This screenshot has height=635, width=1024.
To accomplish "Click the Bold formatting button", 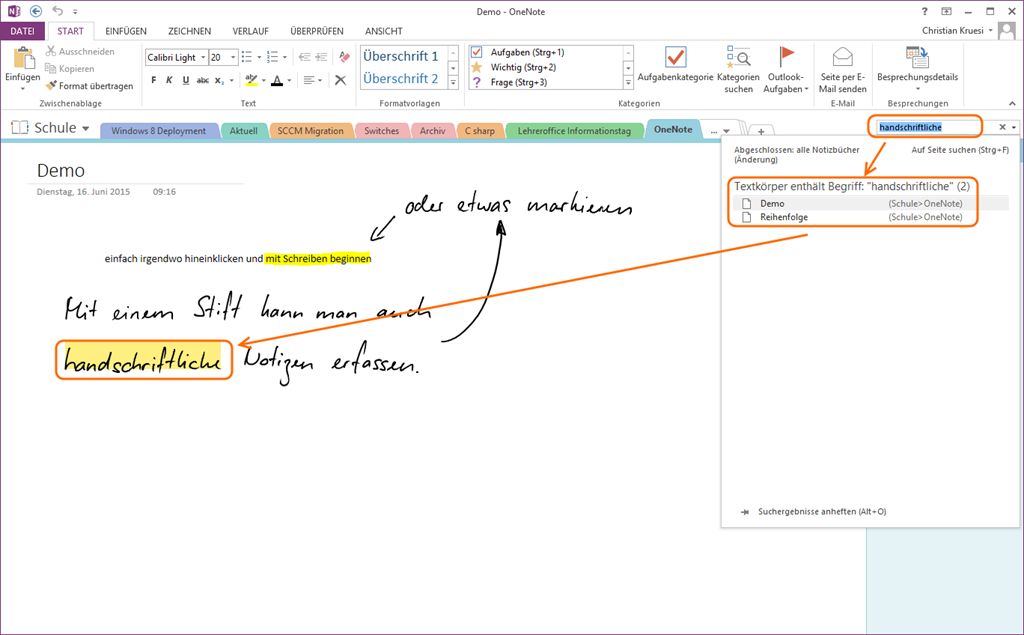I will pos(154,80).
